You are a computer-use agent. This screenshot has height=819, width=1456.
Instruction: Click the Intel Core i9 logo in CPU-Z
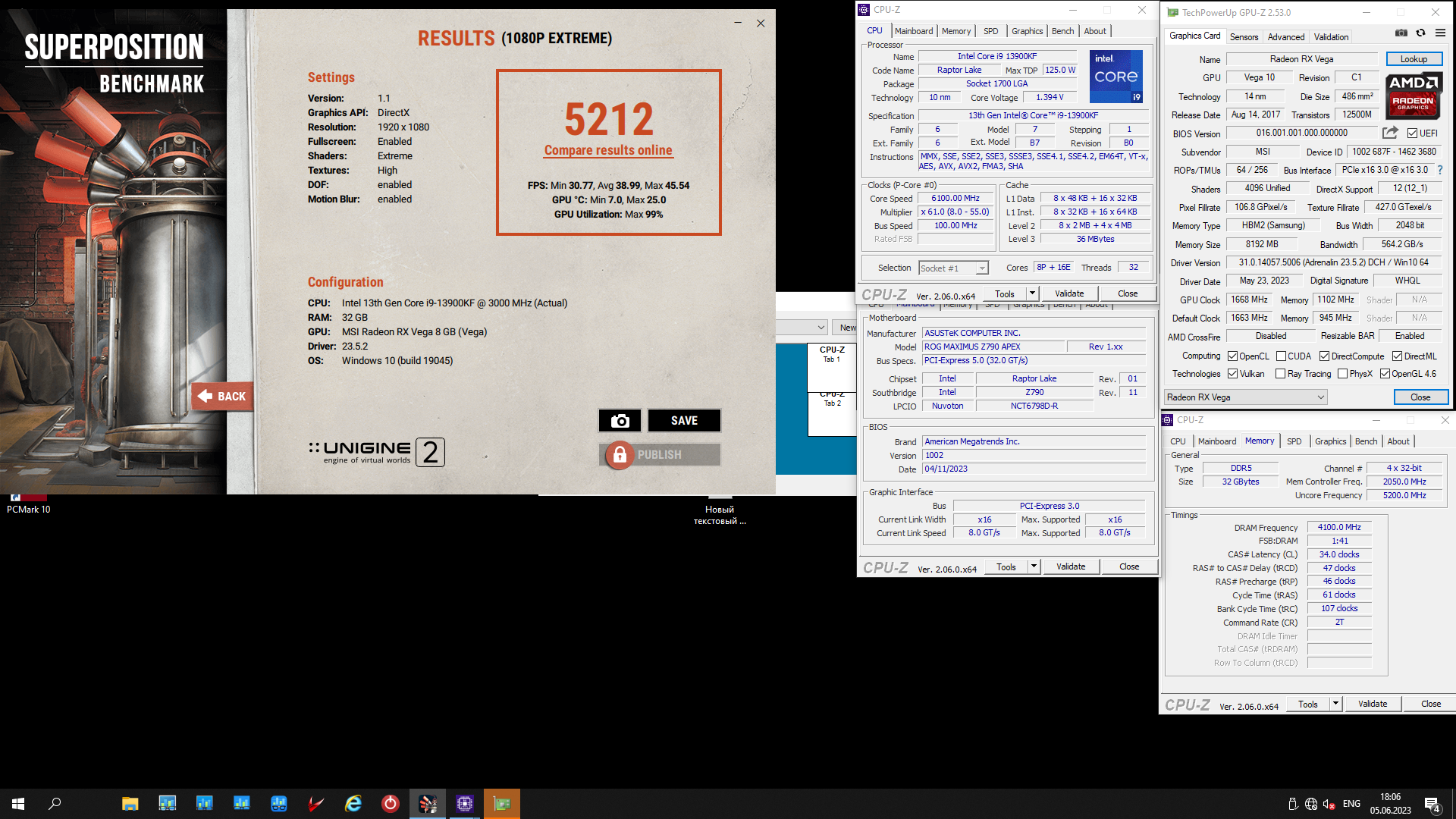(x=1116, y=77)
